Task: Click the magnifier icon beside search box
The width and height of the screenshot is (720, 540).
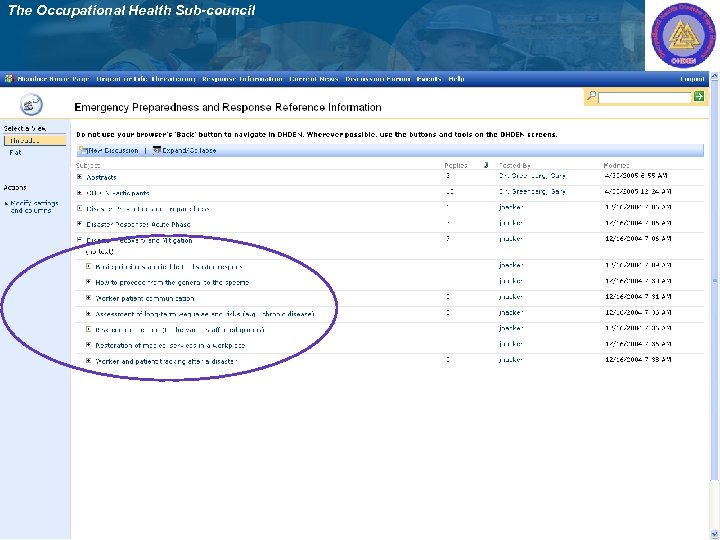Action: [x=592, y=96]
